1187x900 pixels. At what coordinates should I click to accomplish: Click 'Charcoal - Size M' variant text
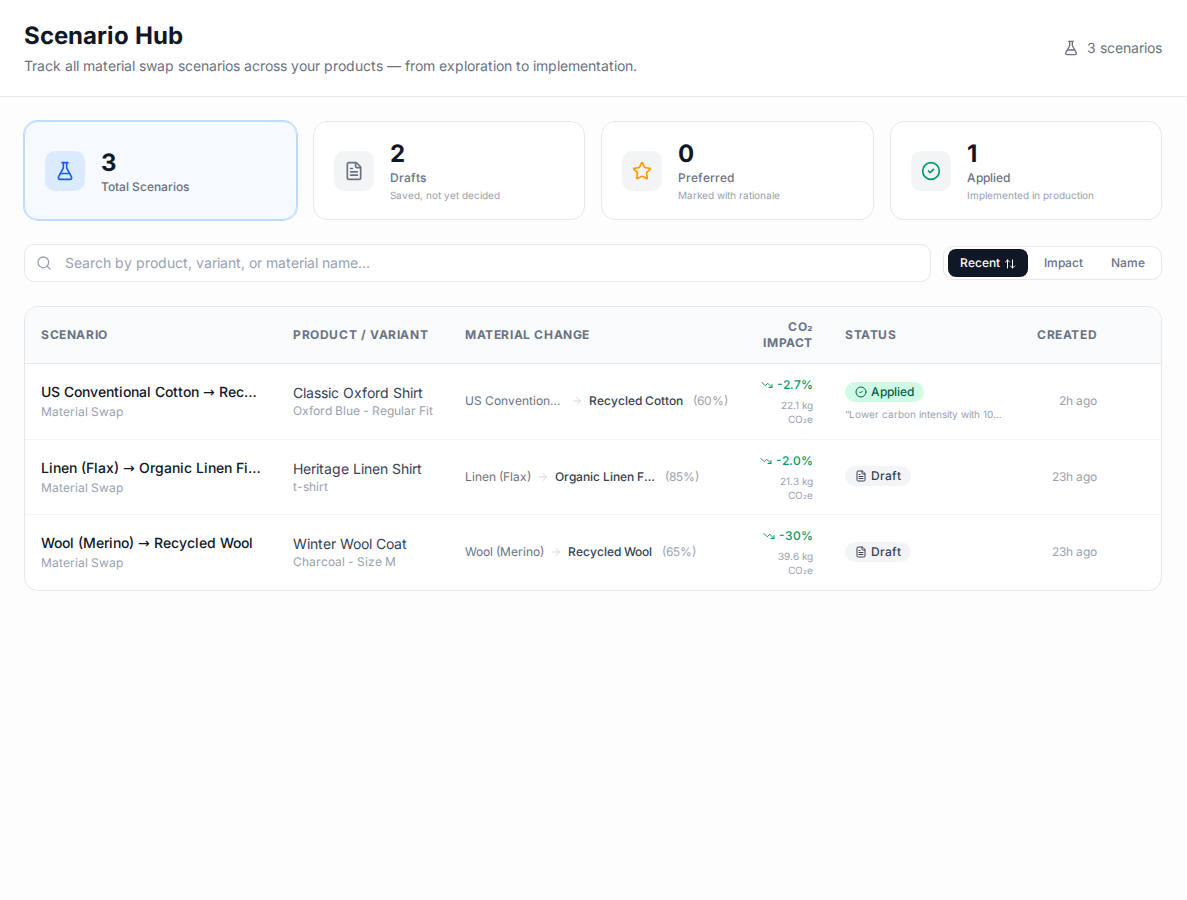pos(344,562)
